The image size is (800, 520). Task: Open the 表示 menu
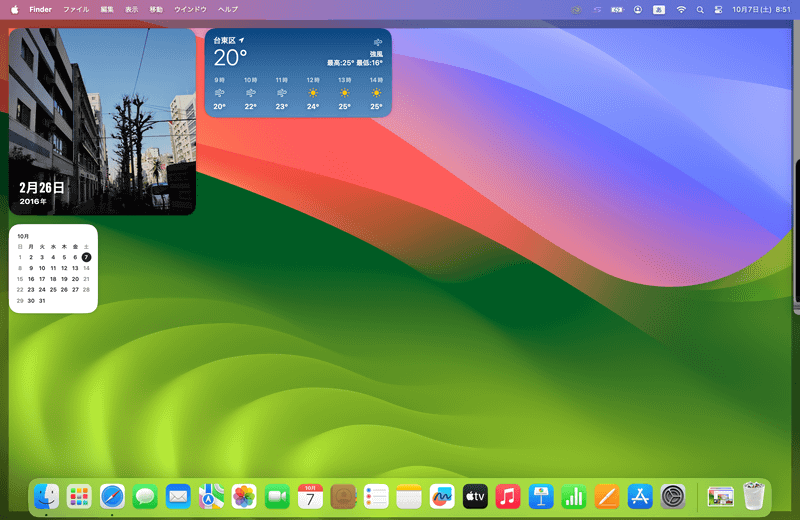[132, 9]
